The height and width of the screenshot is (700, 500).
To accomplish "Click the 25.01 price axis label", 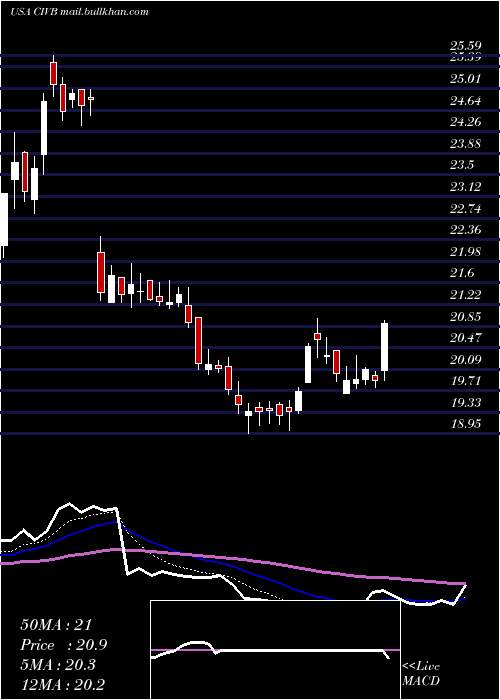I will coord(466,79).
